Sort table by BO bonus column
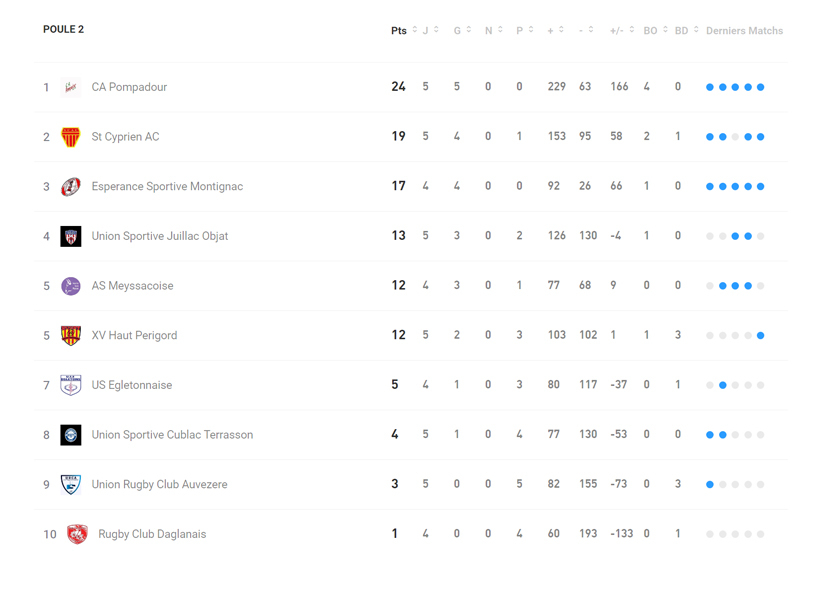The width and height of the screenshot is (822, 595). pos(655,31)
